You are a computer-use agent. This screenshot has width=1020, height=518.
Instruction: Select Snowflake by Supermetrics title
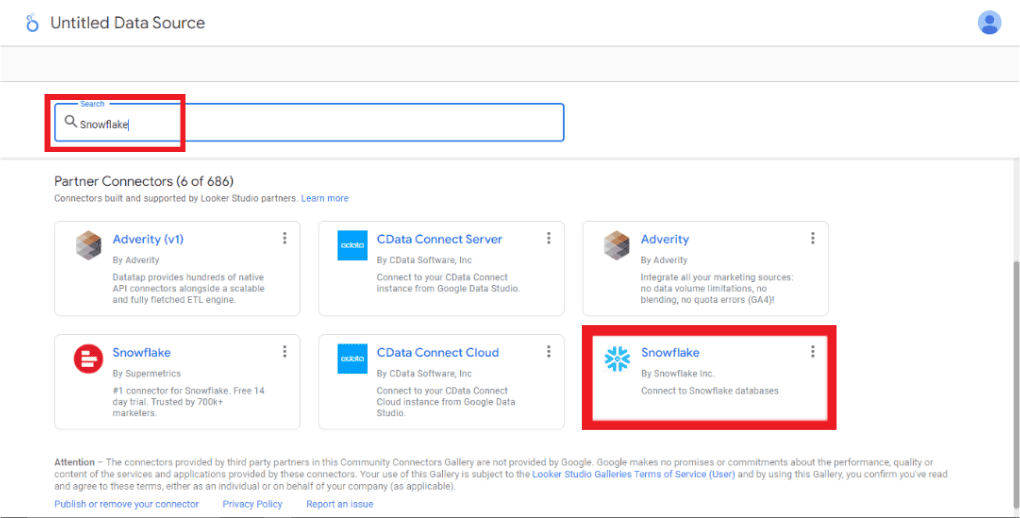(x=142, y=352)
